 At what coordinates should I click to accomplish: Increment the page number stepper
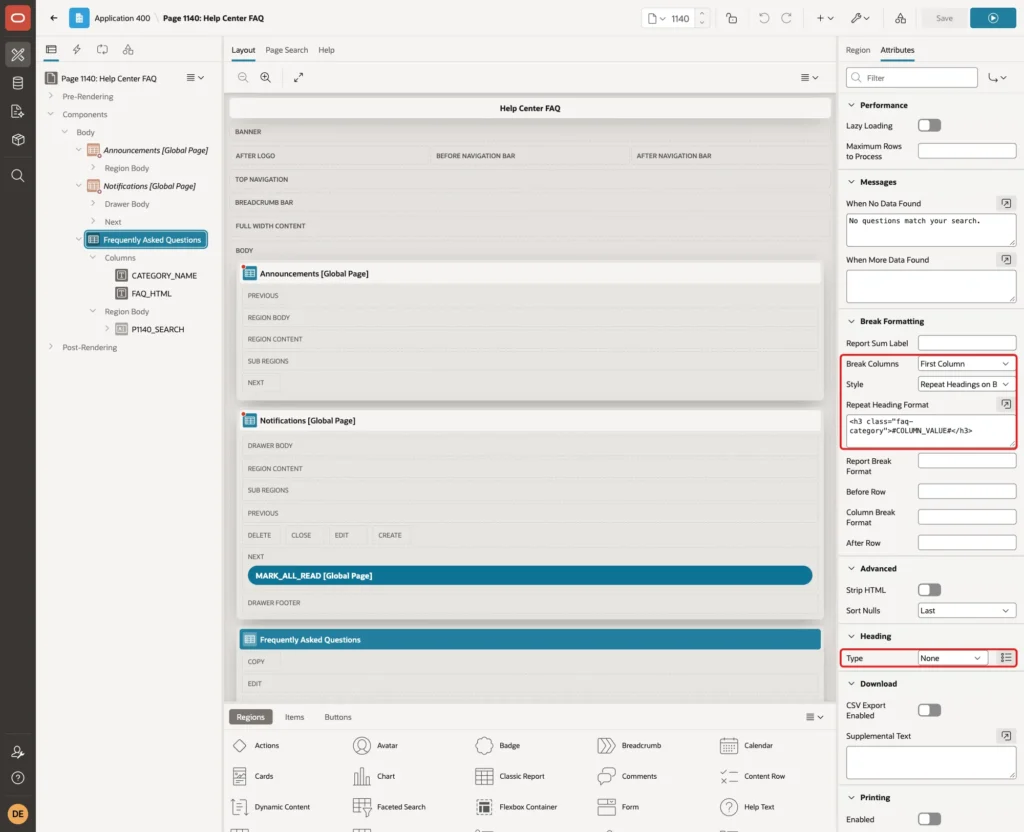click(x=701, y=13)
